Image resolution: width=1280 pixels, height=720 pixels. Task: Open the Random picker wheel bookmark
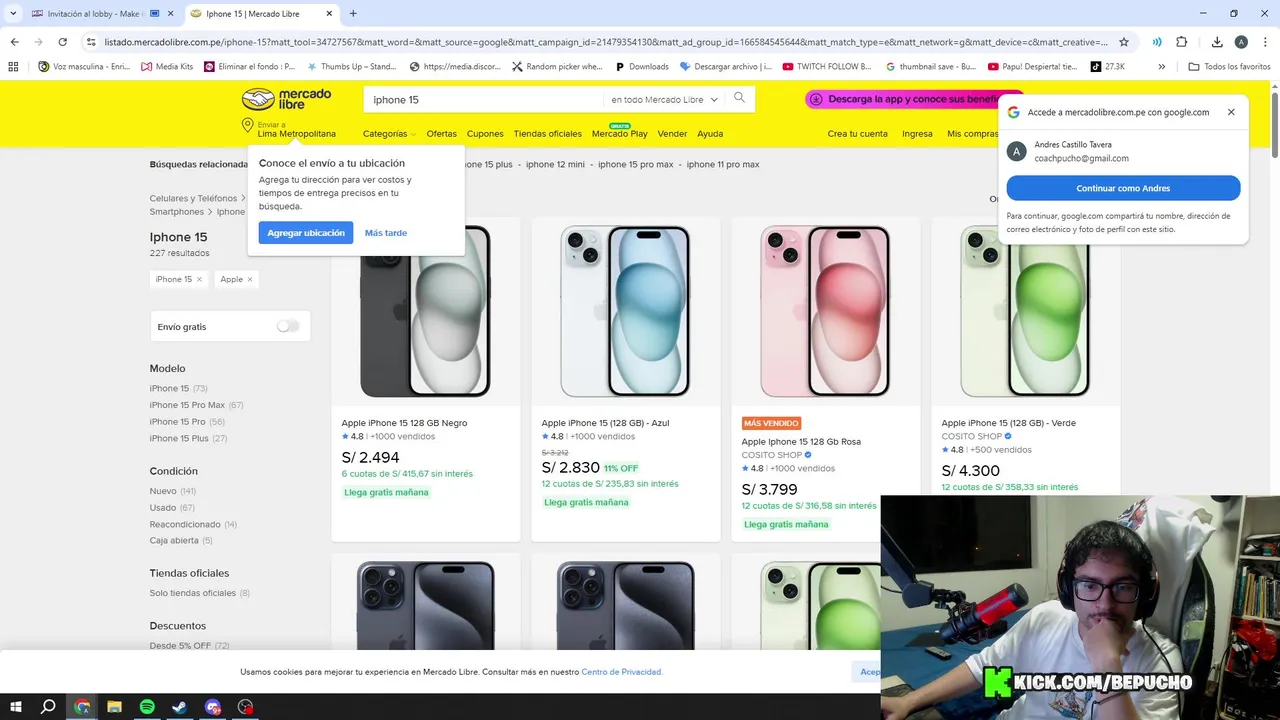[x=557, y=67]
